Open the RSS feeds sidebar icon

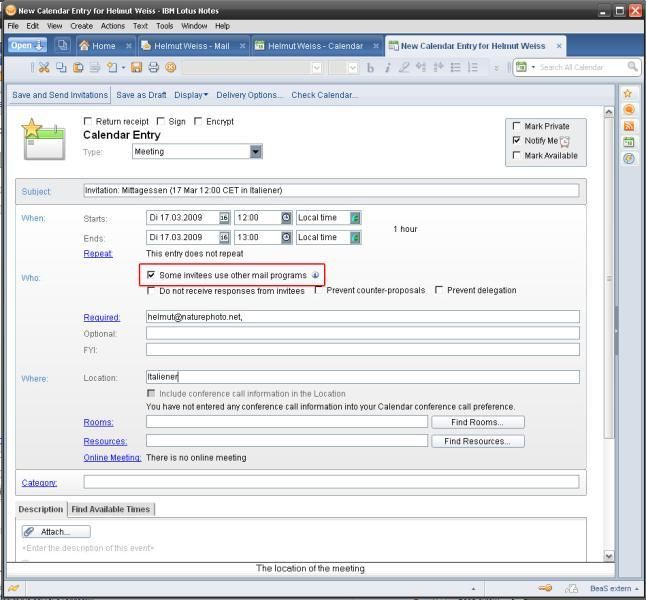pyautogui.click(x=629, y=126)
